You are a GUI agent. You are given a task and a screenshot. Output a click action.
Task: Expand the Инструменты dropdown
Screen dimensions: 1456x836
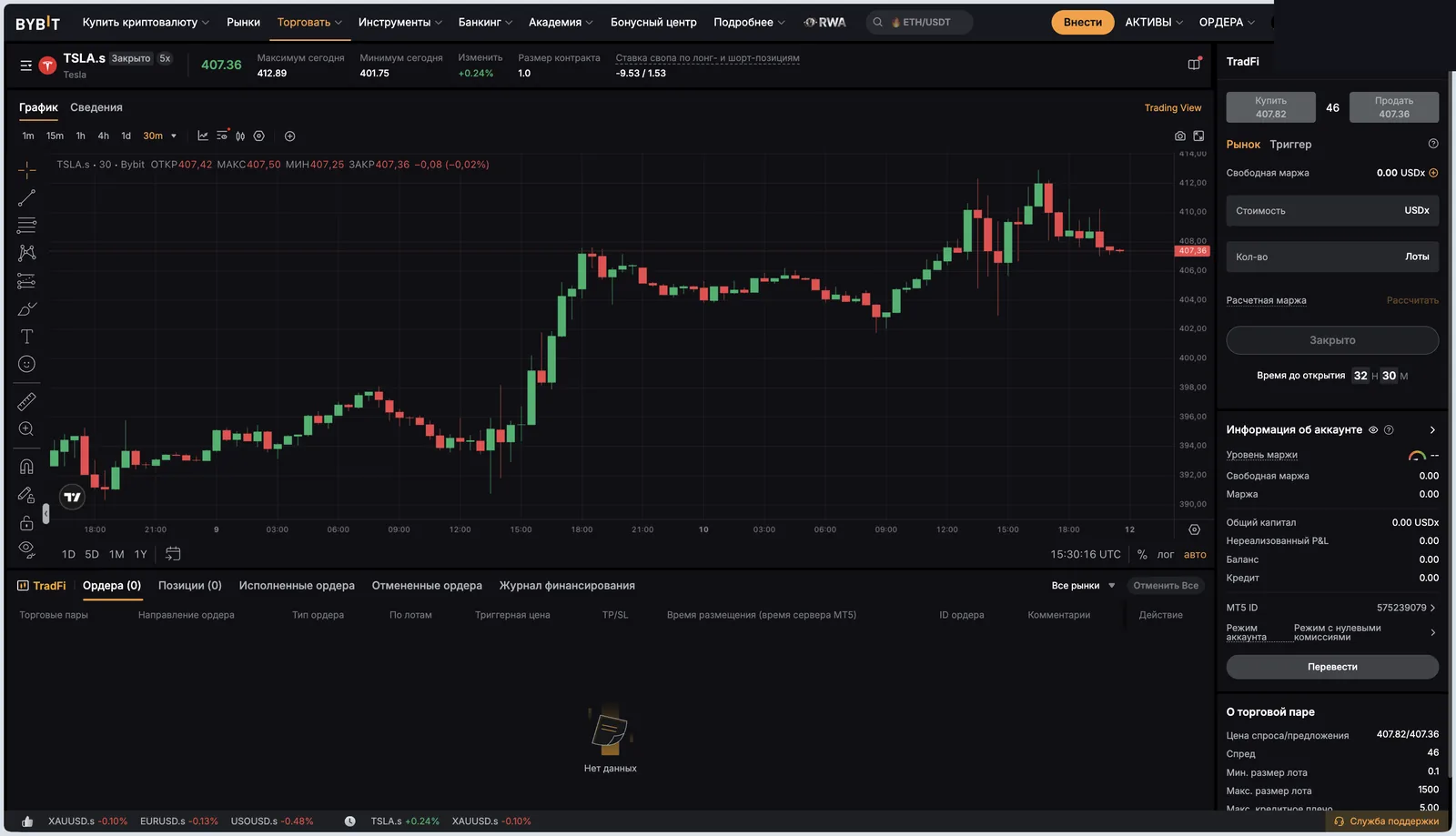tap(400, 22)
